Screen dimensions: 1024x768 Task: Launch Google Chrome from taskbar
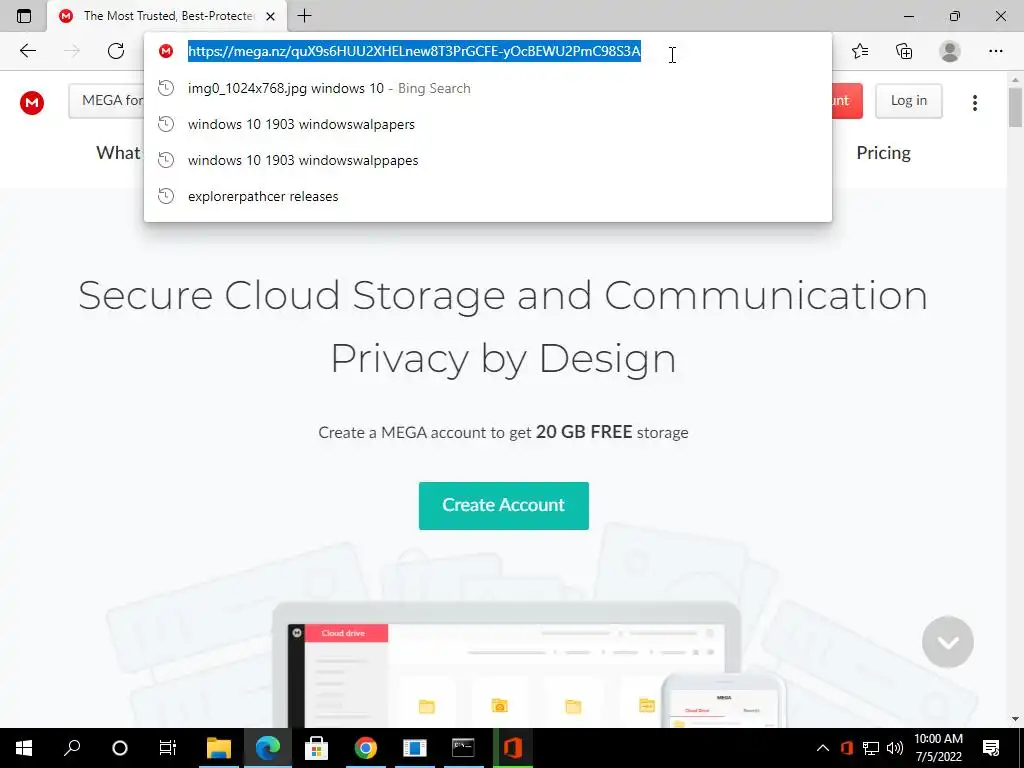(366, 748)
